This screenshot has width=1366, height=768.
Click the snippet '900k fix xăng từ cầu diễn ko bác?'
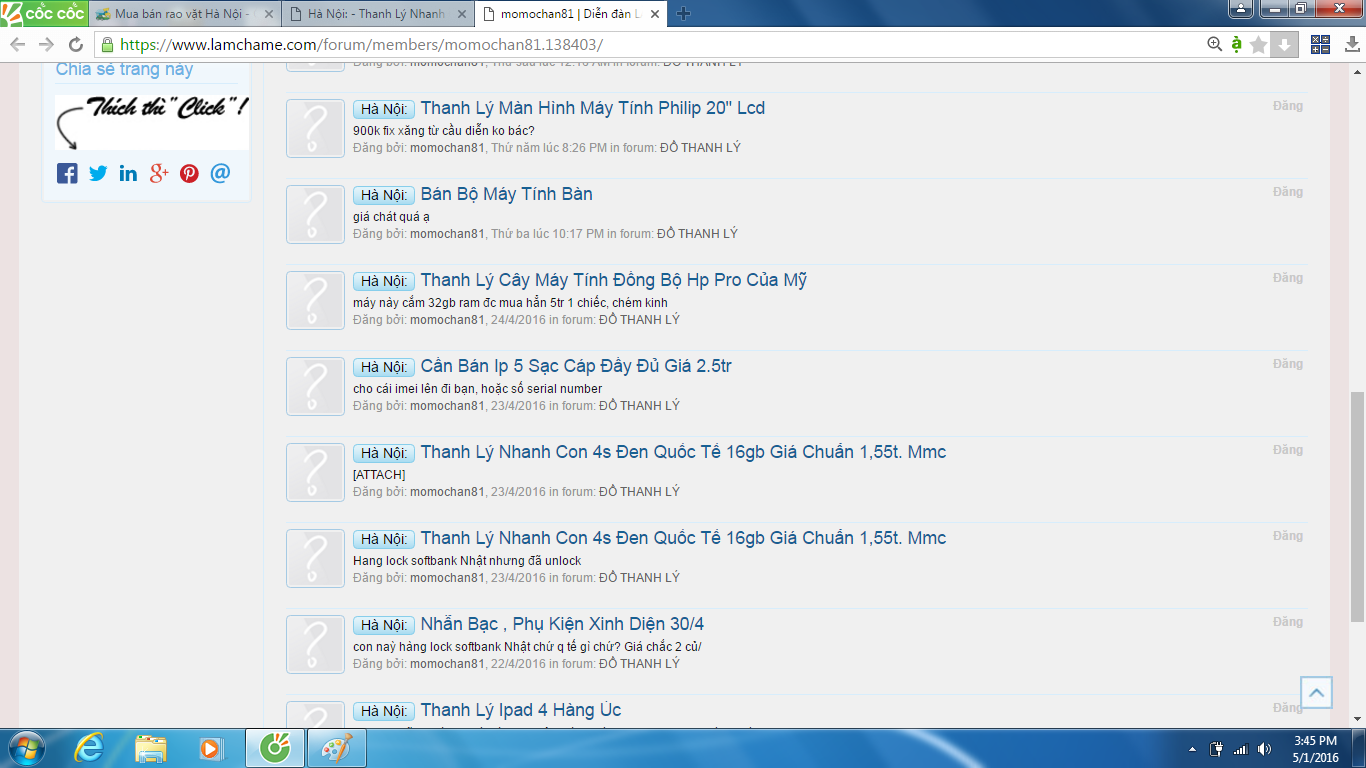click(x=444, y=131)
